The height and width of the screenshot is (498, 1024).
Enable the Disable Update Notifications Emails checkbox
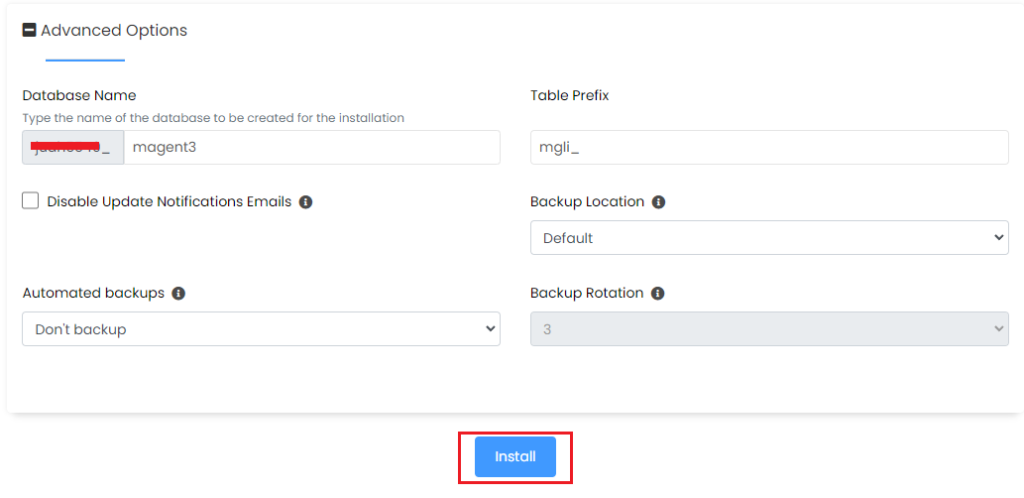click(x=31, y=201)
